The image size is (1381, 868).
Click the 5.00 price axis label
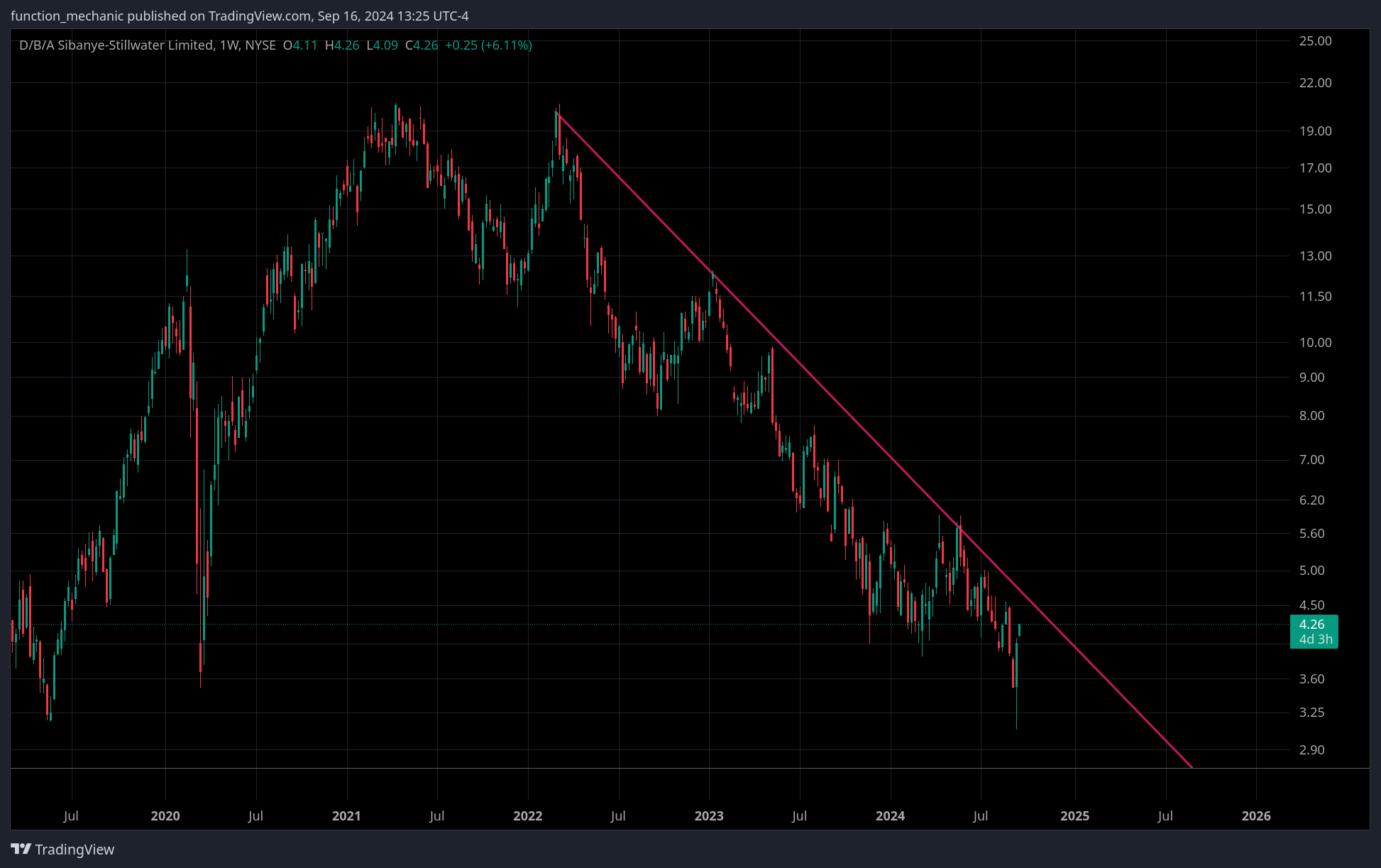click(1311, 571)
